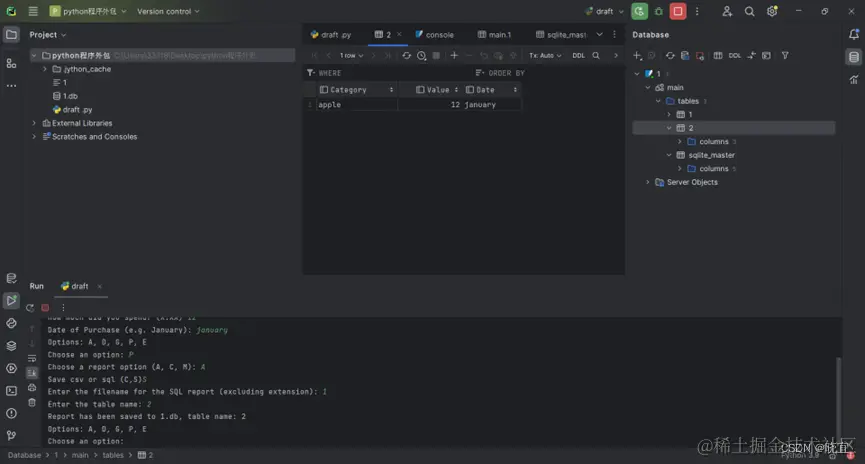
Task: Open Python Console sidebar icon
Action: (11, 323)
